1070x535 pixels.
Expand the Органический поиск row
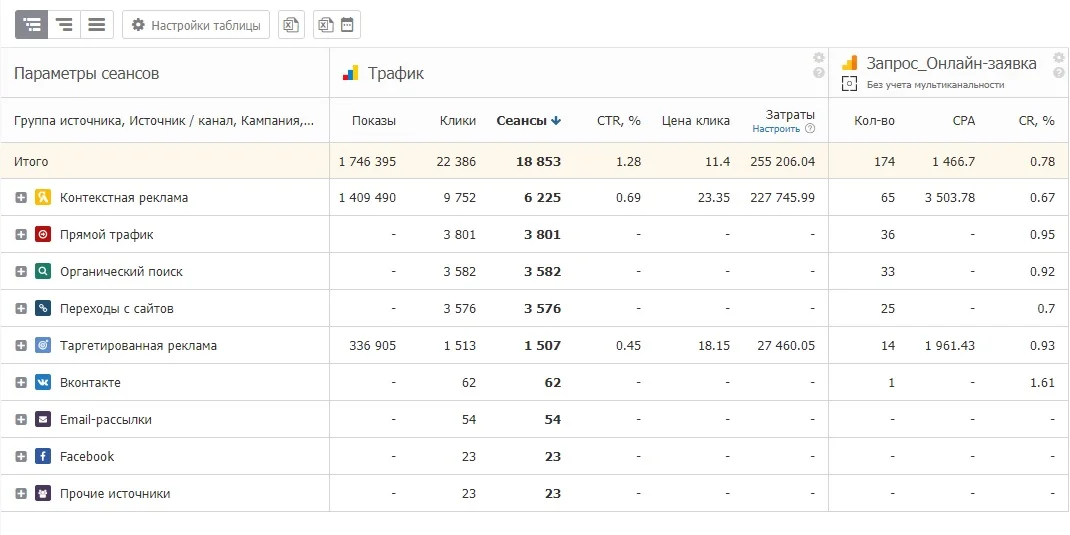pyautogui.click(x=20, y=272)
